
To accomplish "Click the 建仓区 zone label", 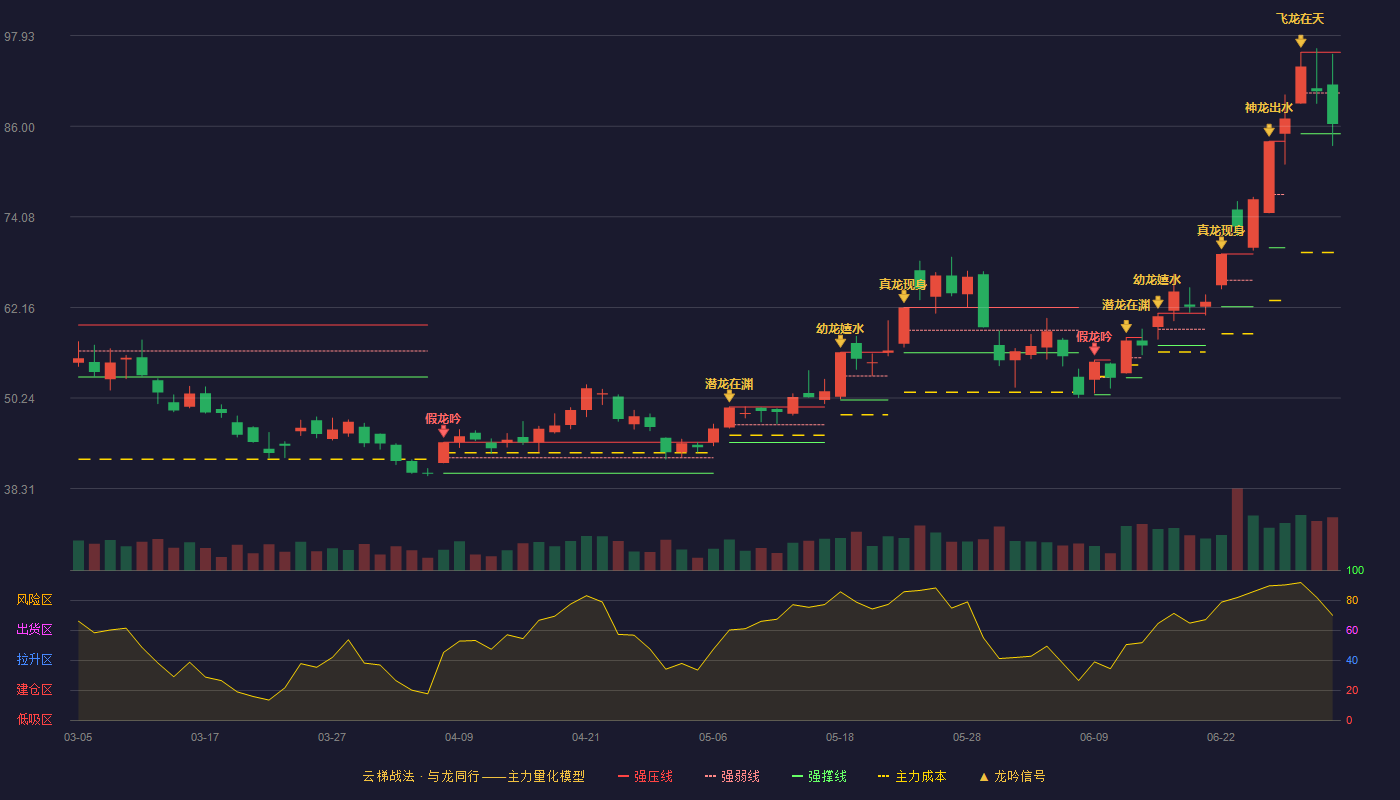I will point(34,690).
